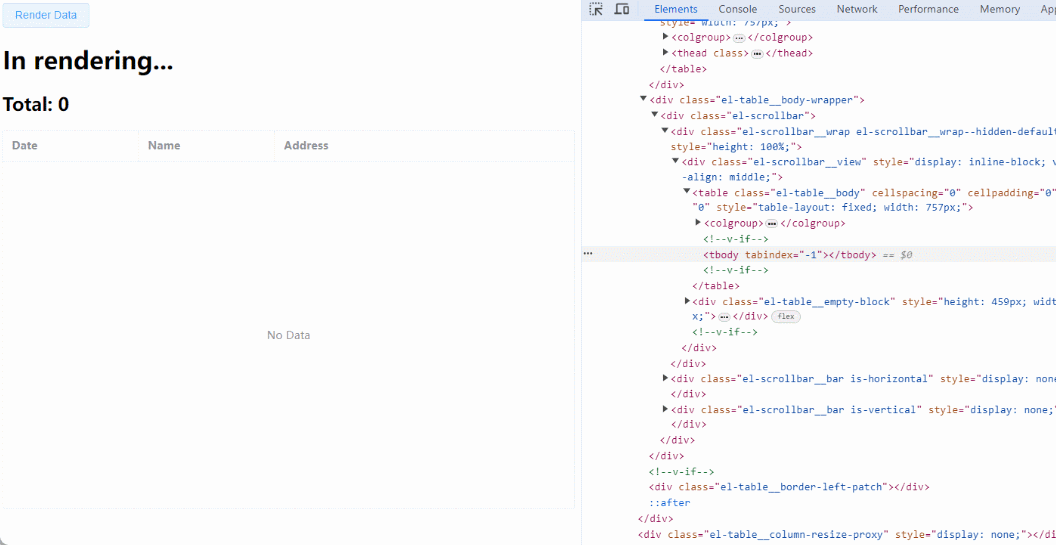Switch to the Elements tab
The width and height of the screenshot is (1056, 545).
[x=675, y=9]
